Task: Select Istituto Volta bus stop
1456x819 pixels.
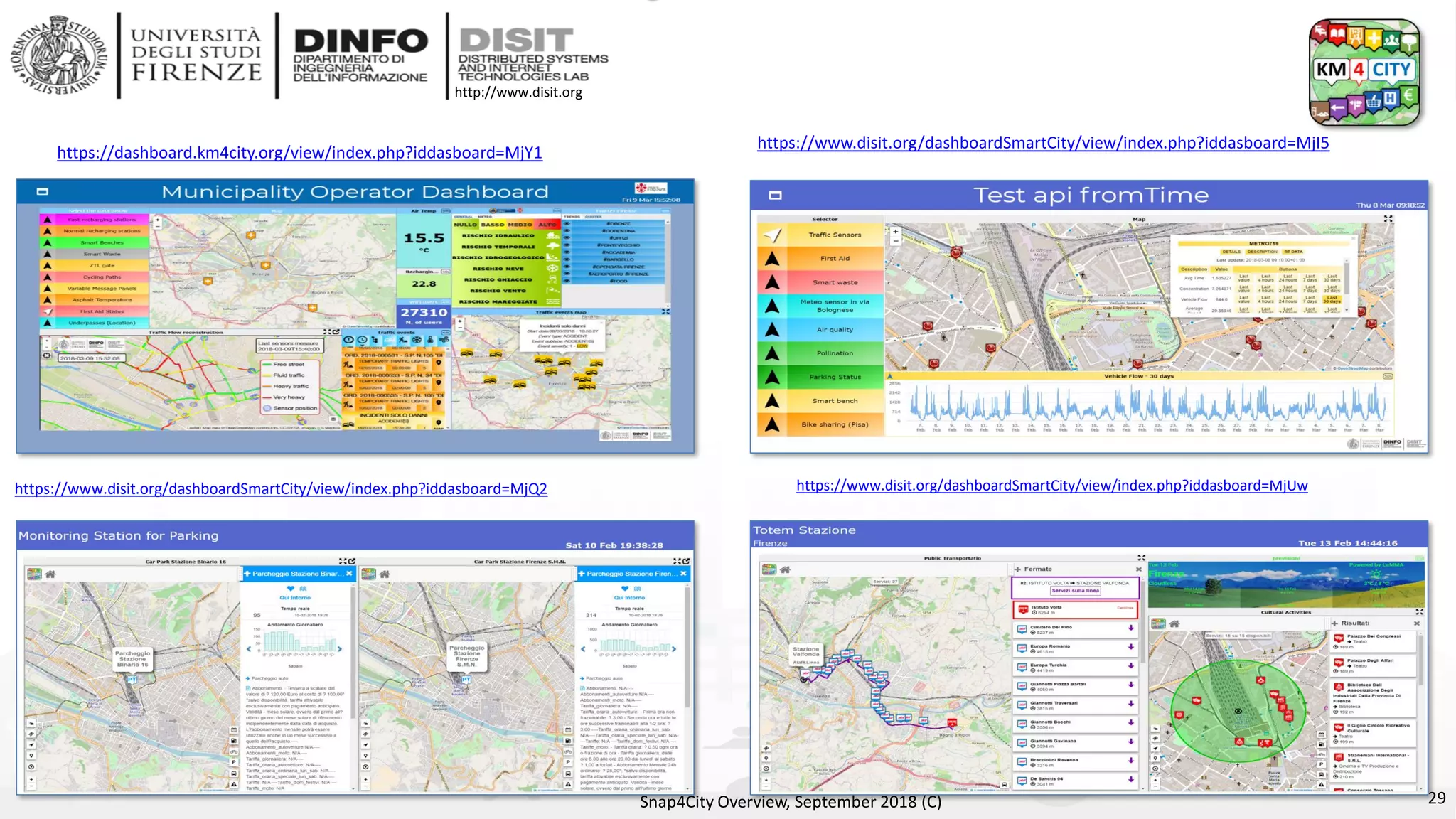Action: (x=1075, y=610)
